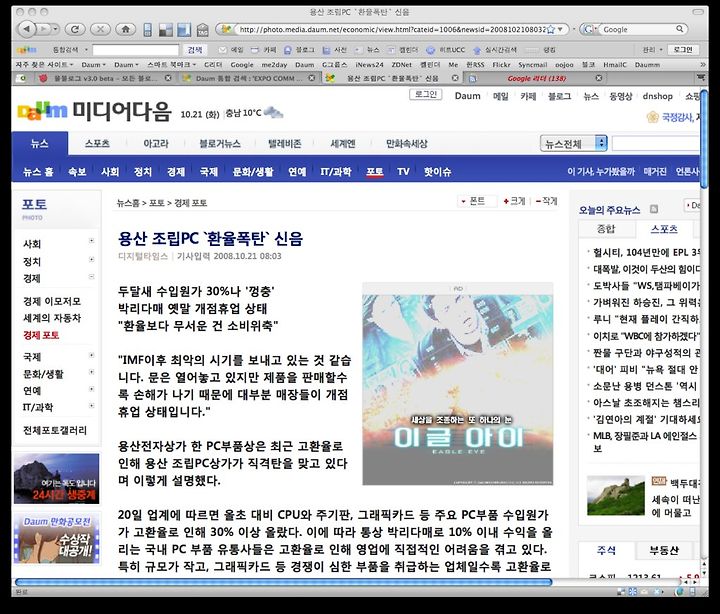Open 히트UCC from the Daum toolbar
The image size is (720, 614).
(x=446, y=50)
